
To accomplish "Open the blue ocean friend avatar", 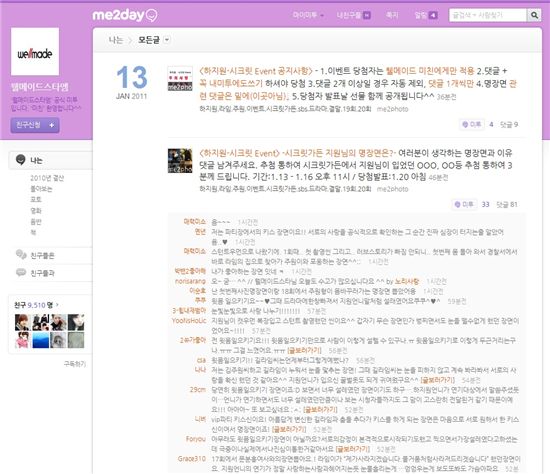I will point(41,340).
